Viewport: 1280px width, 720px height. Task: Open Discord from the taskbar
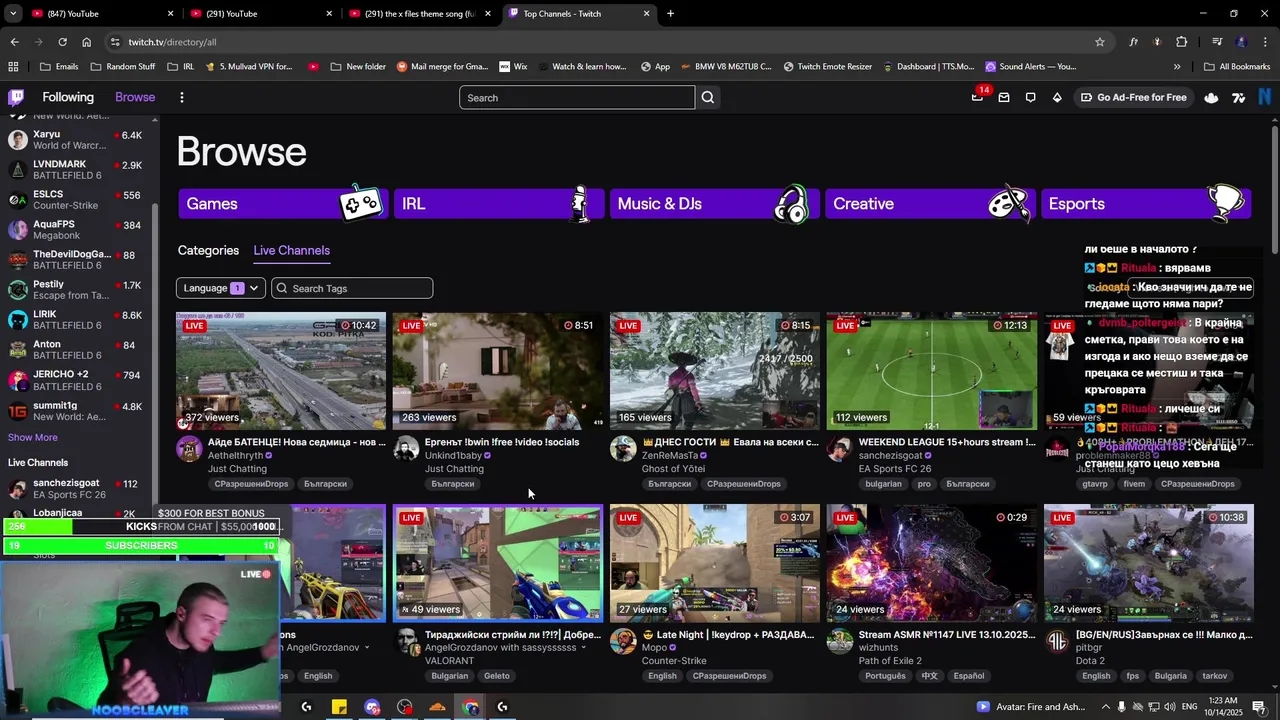(x=372, y=707)
